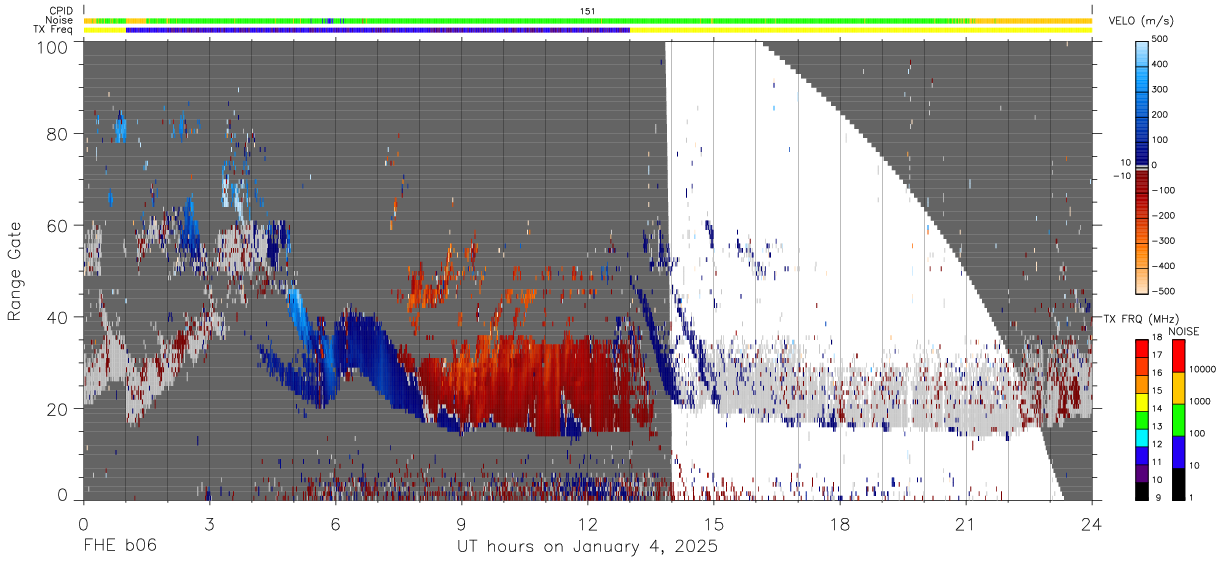Click y-axis tick label '40'
Image resolution: width=1228 pixels, height=567 pixels.
click(59, 317)
